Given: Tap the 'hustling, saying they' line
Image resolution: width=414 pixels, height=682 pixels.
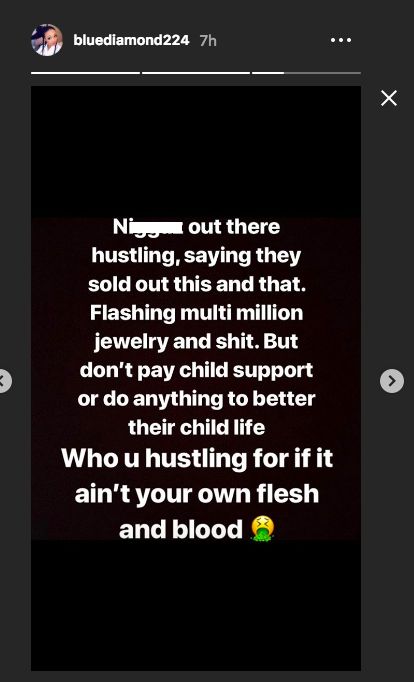Looking at the screenshot, I should coord(196,256).
